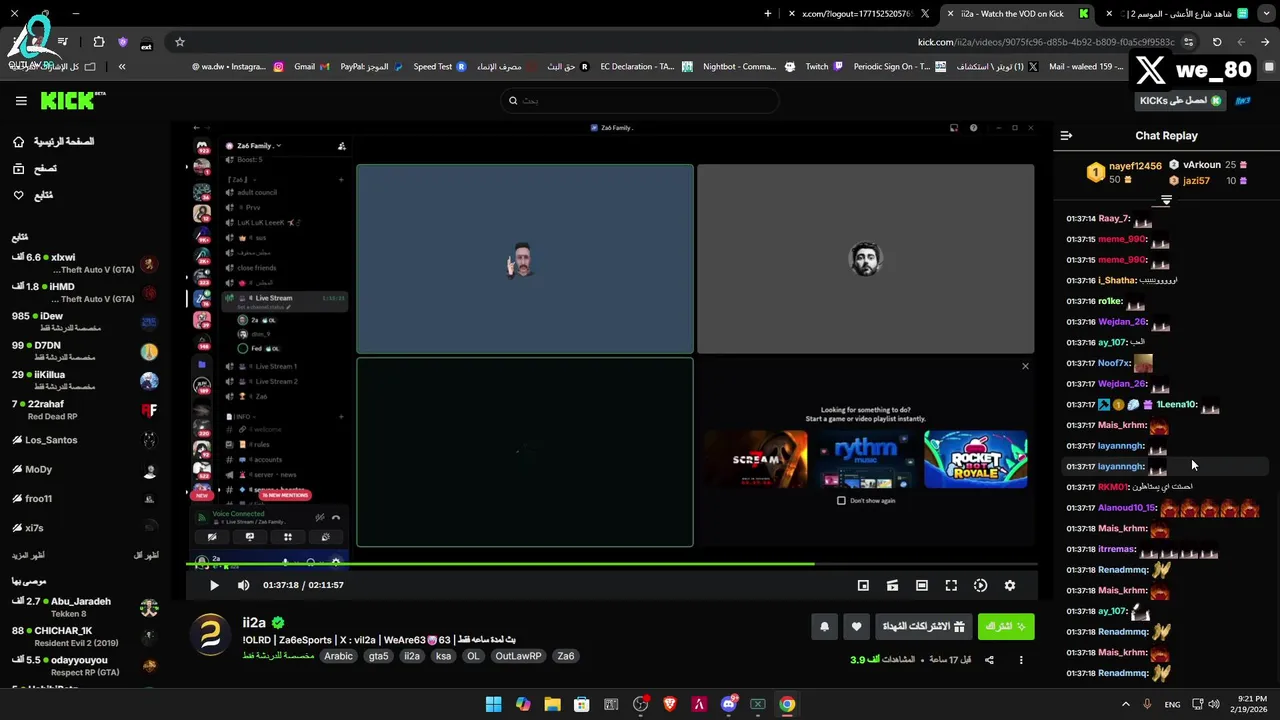Open RKM01 username in chat

coord(1113,487)
